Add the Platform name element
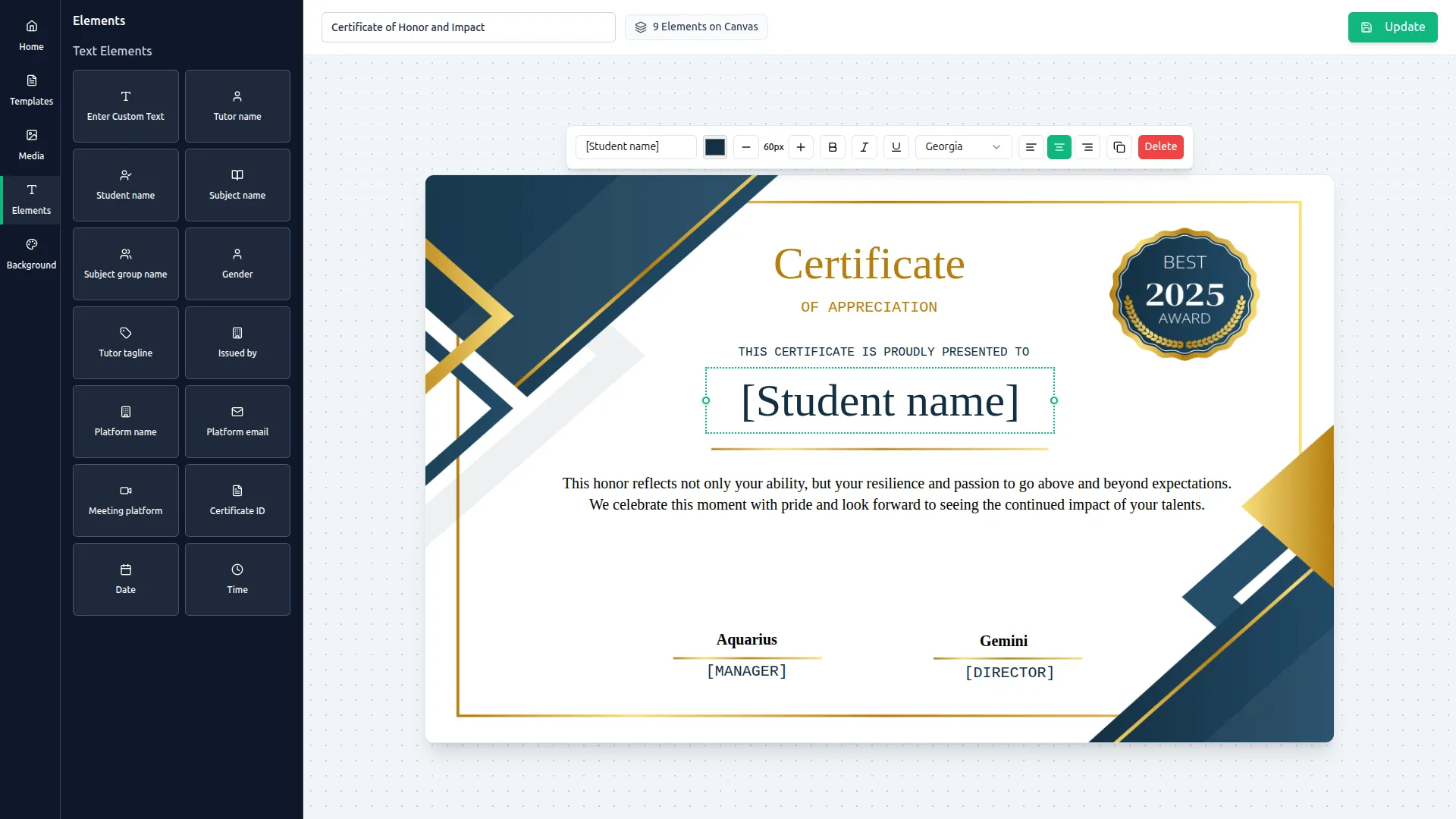 pyautogui.click(x=126, y=422)
